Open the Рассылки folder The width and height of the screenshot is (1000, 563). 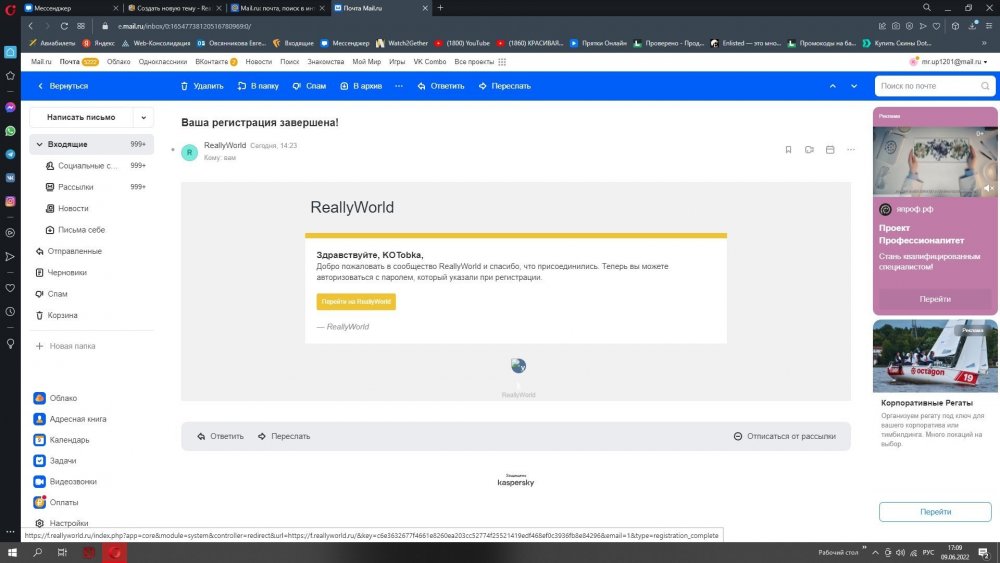(x=92, y=187)
